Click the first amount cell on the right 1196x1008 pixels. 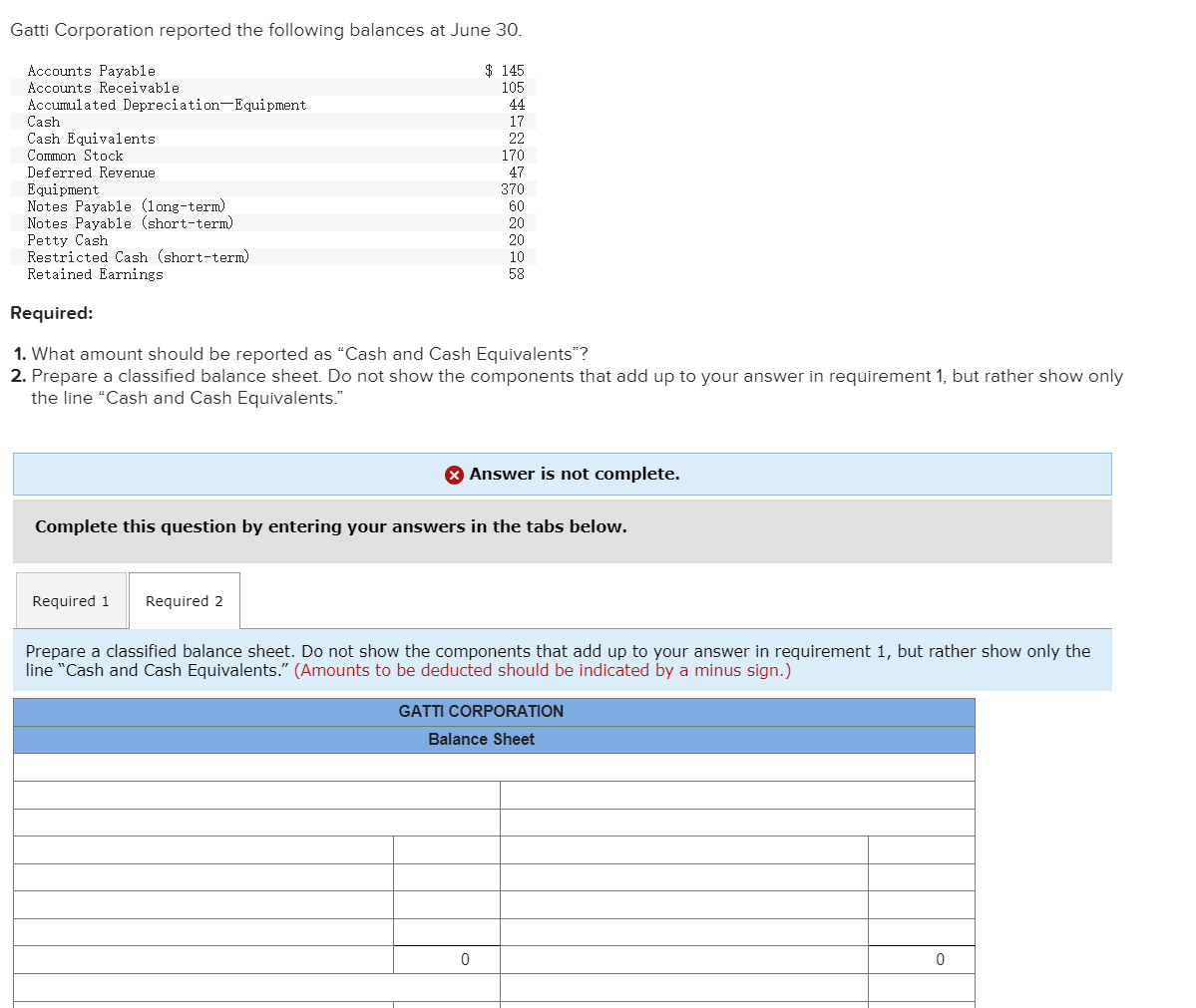[922, 849]
